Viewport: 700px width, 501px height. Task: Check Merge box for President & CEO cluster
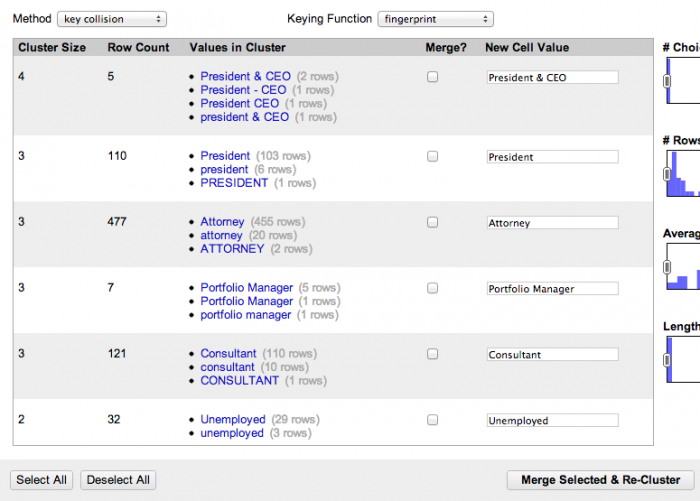pyautogui.click(x=432, y=77)
